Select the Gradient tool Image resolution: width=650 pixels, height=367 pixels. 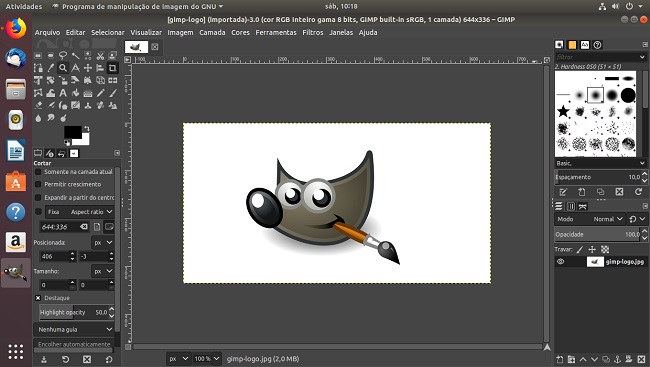click(x=88, y=93)
